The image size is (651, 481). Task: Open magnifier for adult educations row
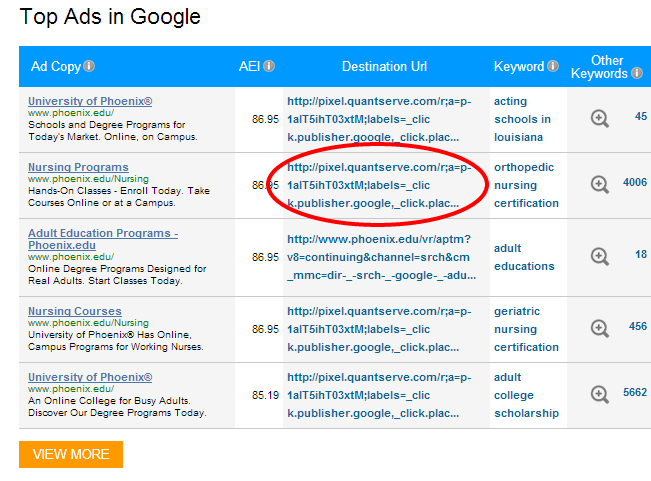pyautogui.click(x=600, y=257)
